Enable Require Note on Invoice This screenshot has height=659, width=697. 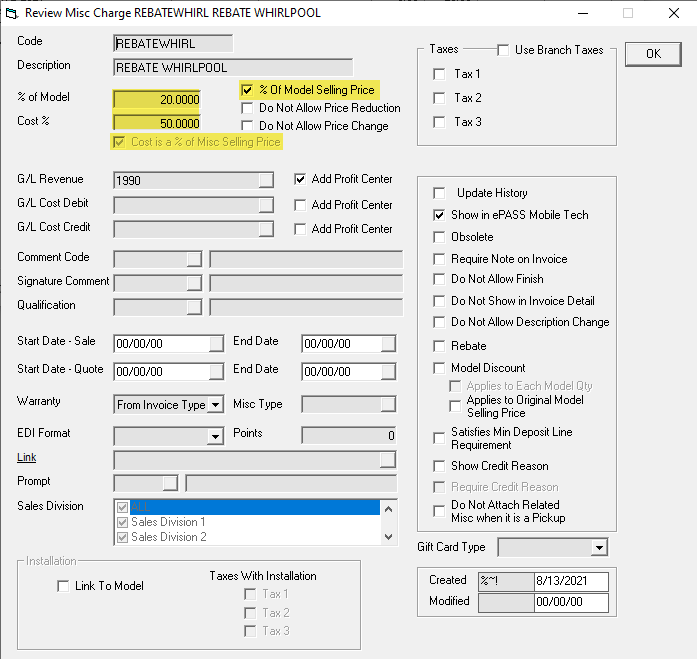click(x=439, y=259)
